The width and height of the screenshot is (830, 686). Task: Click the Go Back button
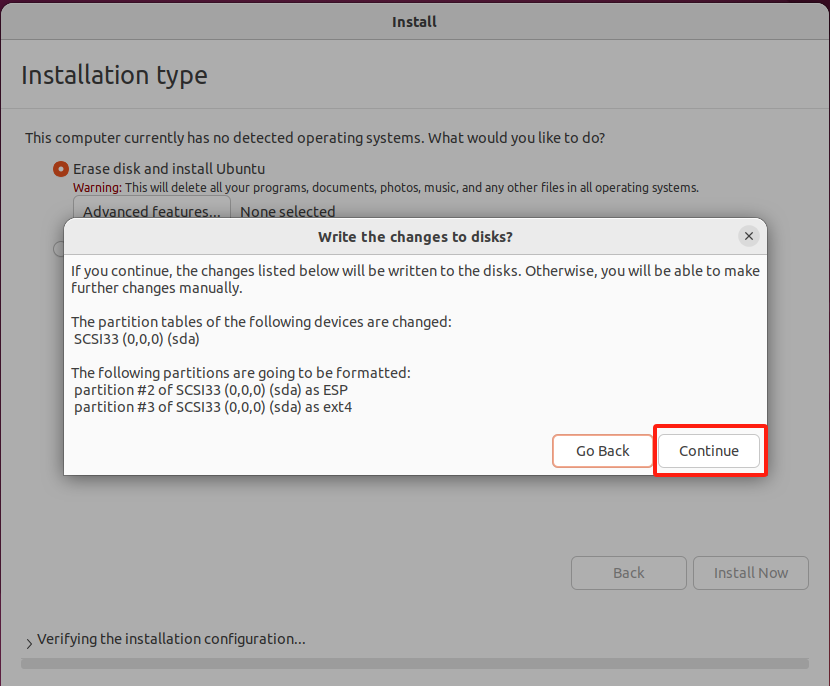[602, 451]
